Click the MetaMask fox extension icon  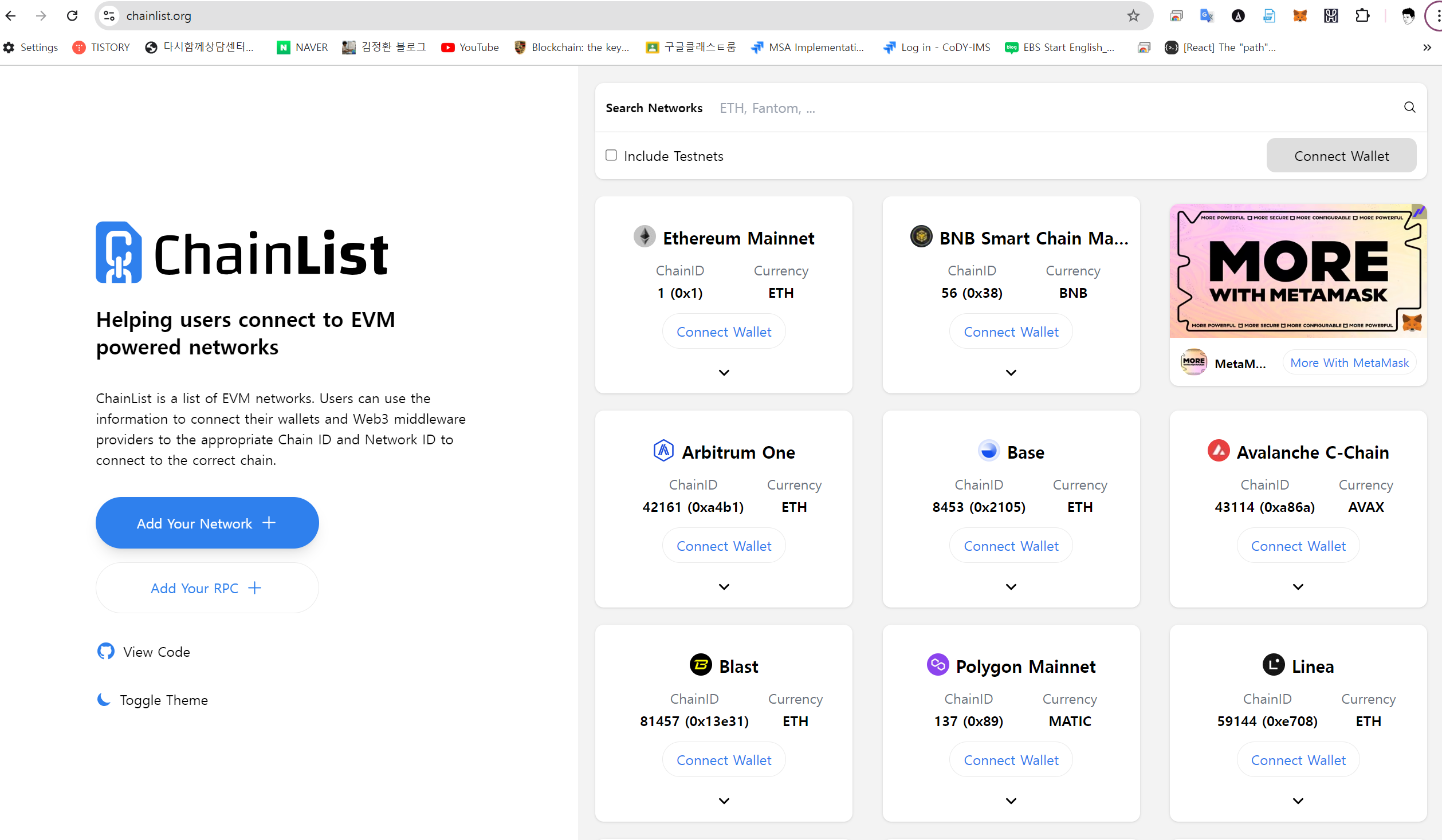click(x=1299, y=16)
